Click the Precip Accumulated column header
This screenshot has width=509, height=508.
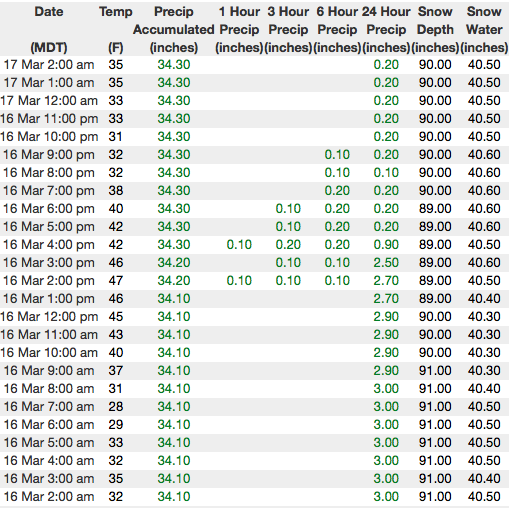(174, 29)
